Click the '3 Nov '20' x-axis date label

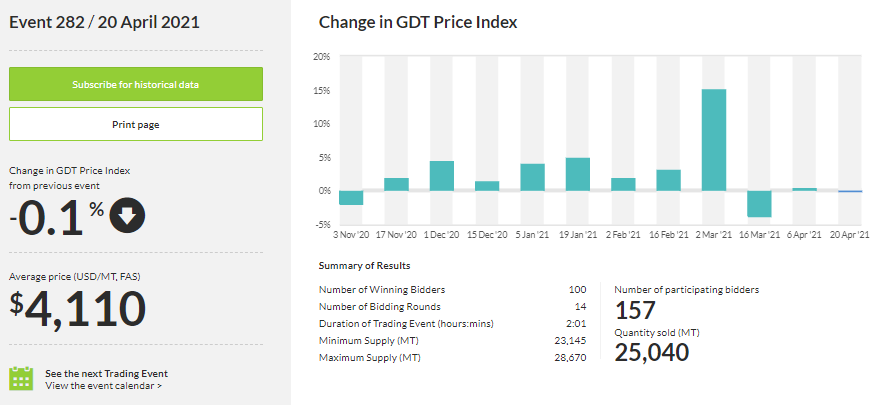point(351,235)
